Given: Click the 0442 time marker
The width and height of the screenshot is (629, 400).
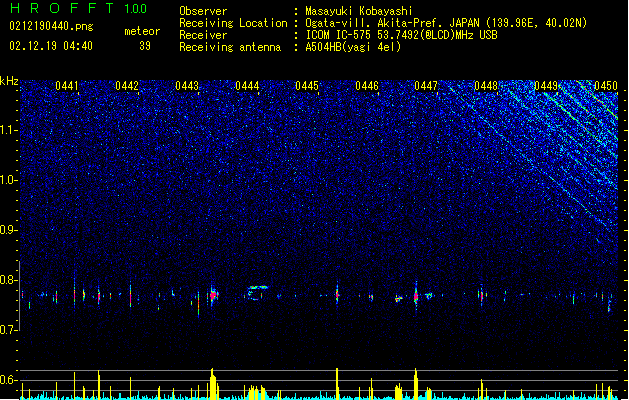Looking at the screenshot, I should tap(127, 86).
